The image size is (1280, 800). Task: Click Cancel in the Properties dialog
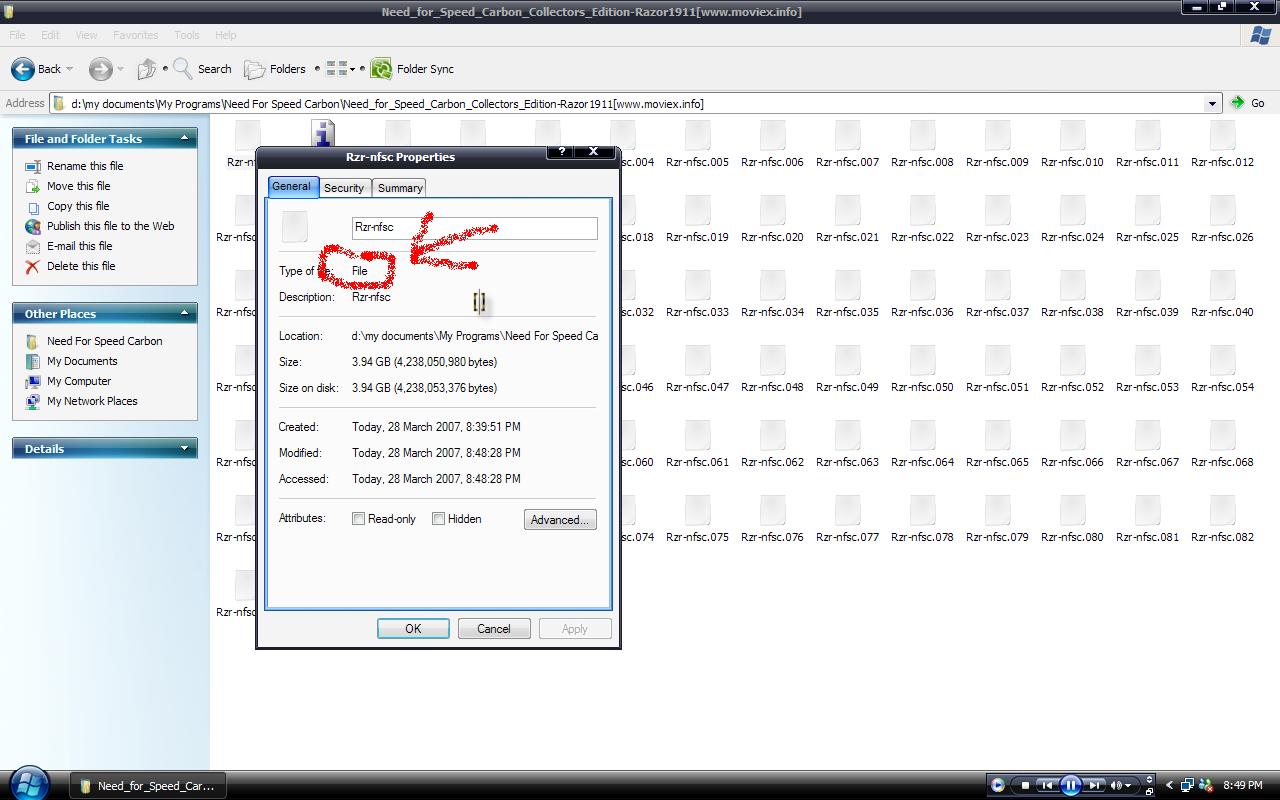(x=494, y=628)
